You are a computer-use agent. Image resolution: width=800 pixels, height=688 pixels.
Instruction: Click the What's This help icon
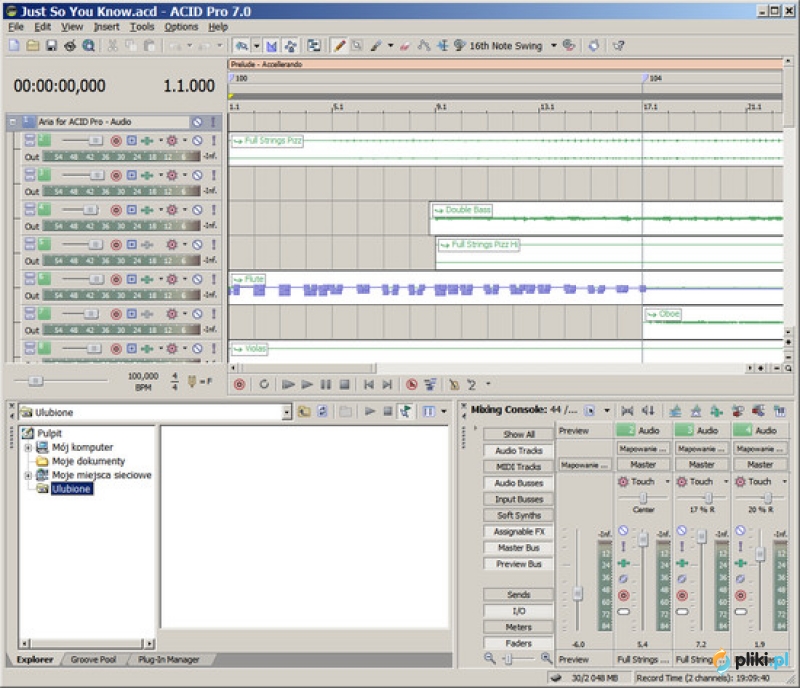click(618, 45)
